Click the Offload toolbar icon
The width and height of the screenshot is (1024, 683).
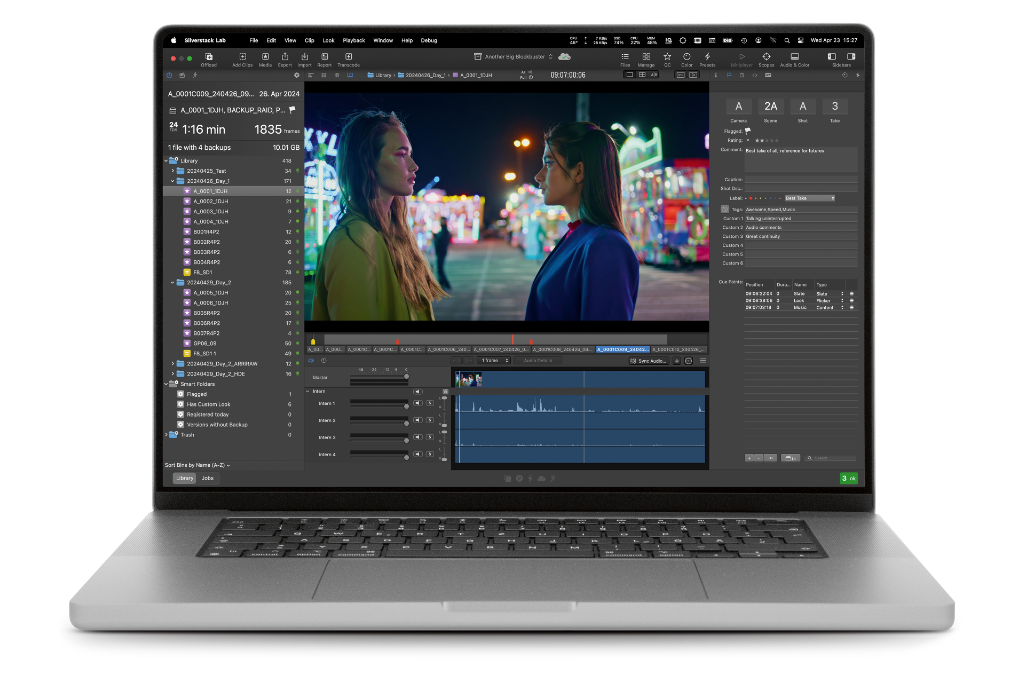pos(209,59)
